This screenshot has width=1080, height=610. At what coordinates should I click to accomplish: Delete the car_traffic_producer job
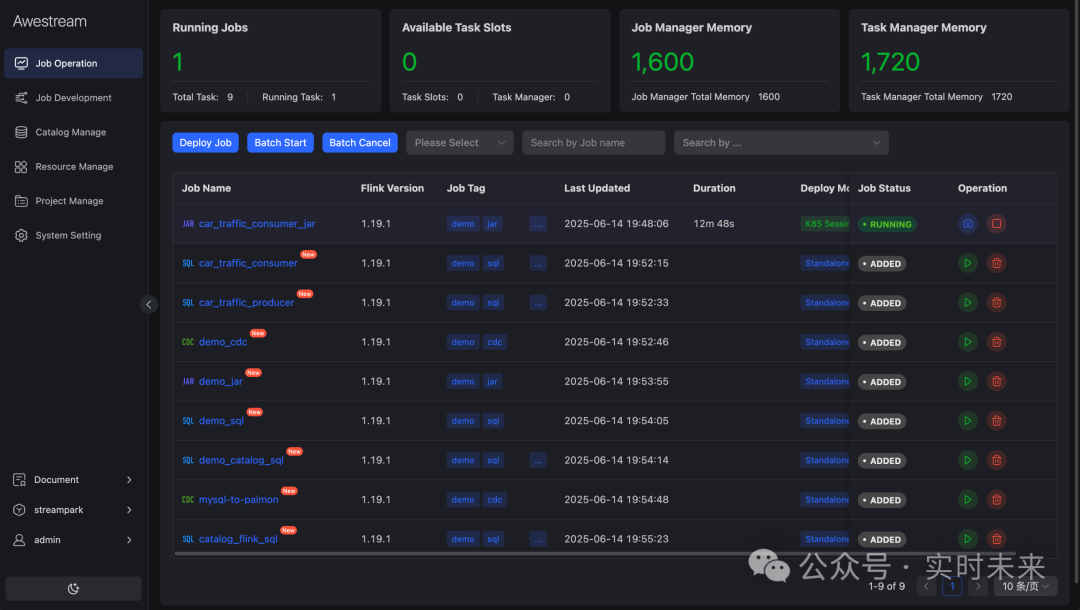[x=996, y=303]
